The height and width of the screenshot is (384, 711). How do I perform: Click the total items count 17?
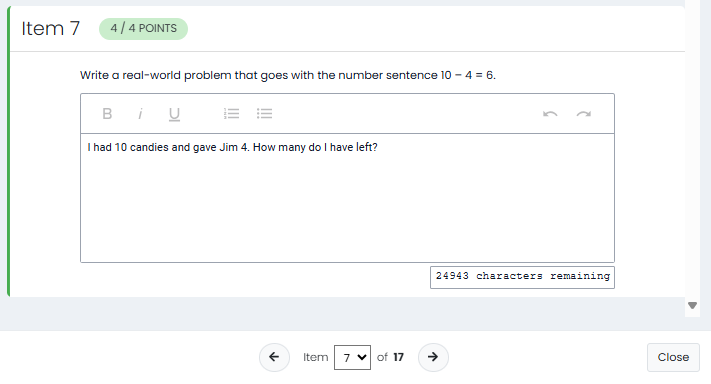click(x=399, y=357)
